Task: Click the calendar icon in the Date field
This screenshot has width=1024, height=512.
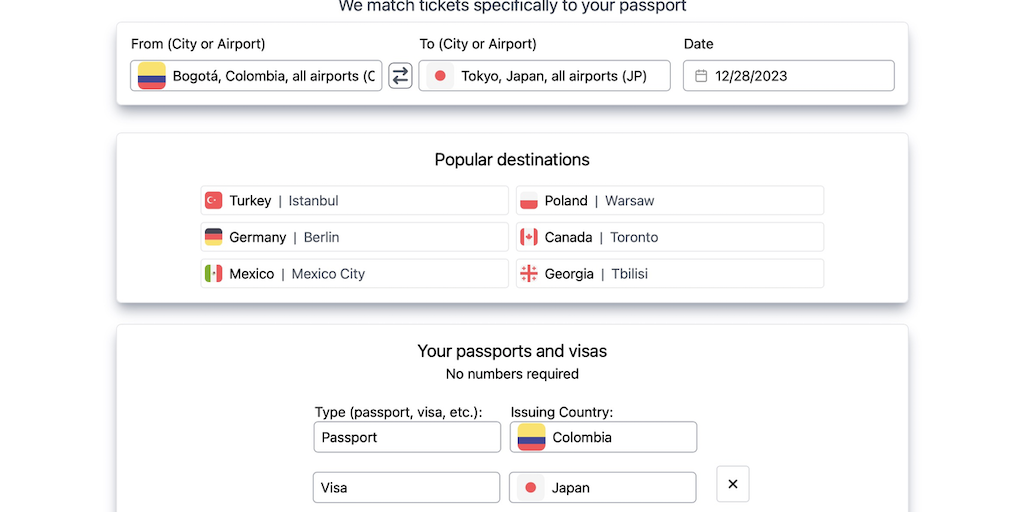Action: click(x=701, y=76)
